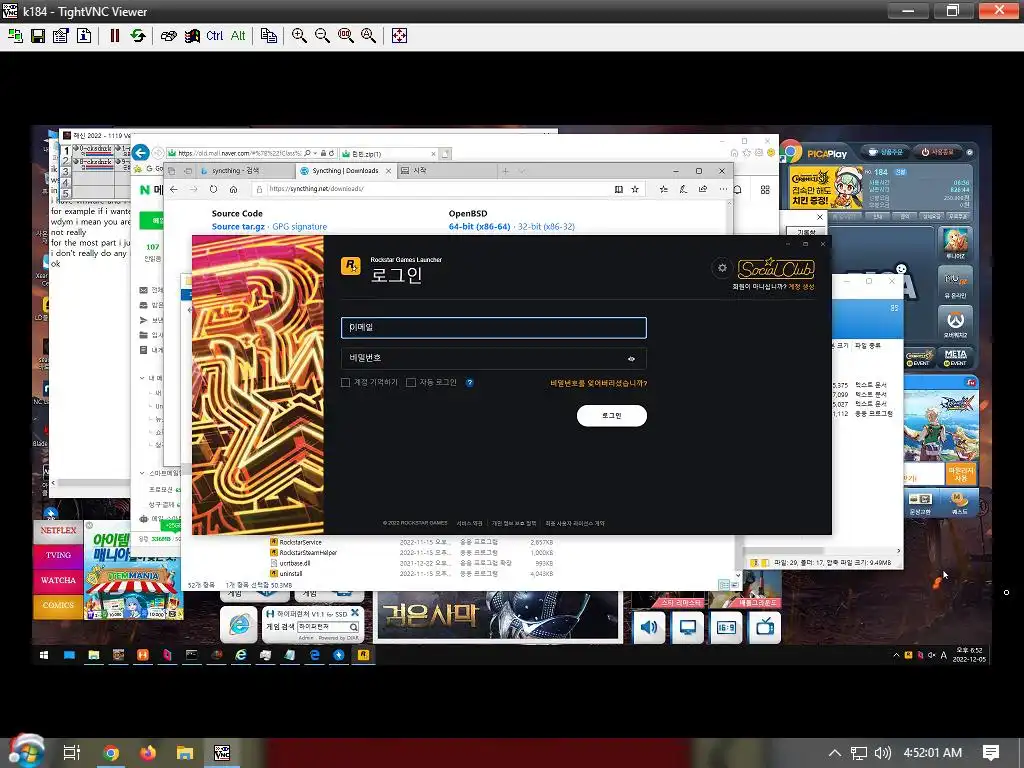Click the GPG signature link
Screen dimensions: 1024x768
pos(300,227)
